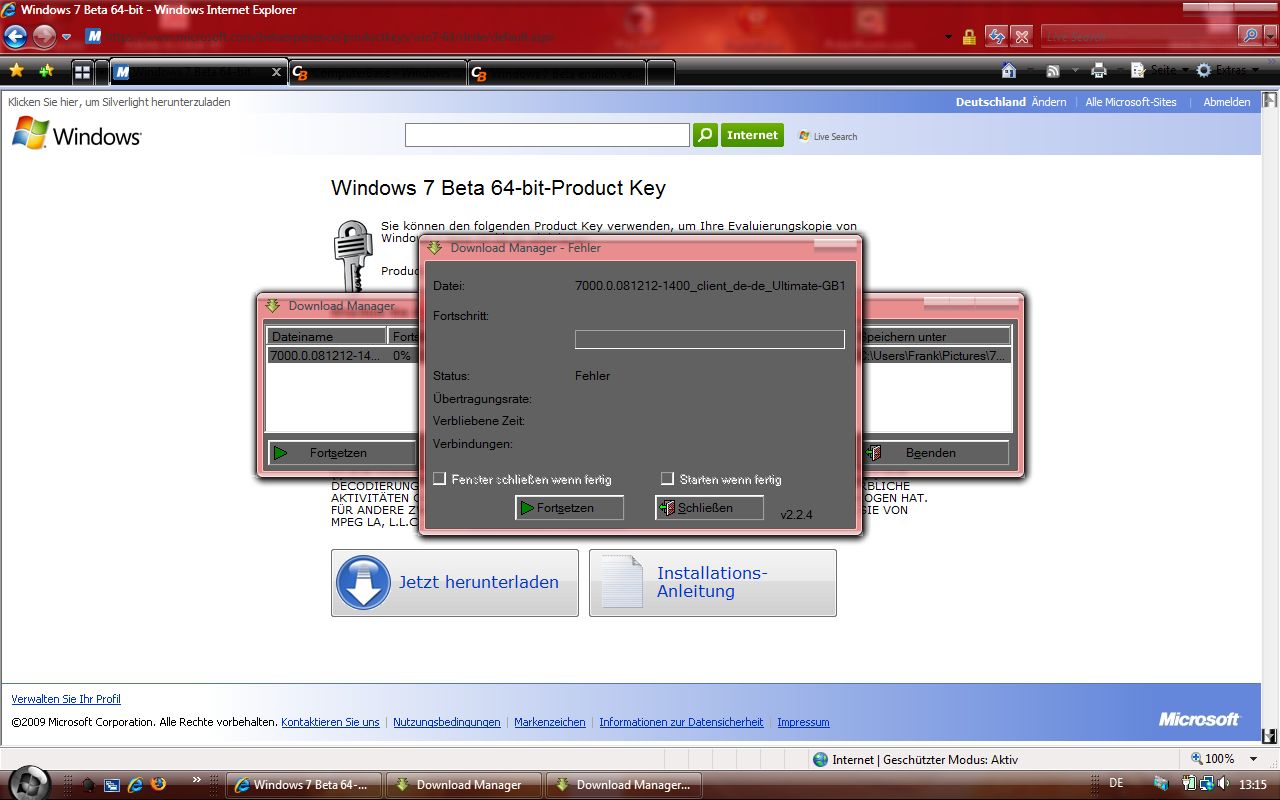
Task: Click the Windows Start orb
Action: (x=31, y=783)
